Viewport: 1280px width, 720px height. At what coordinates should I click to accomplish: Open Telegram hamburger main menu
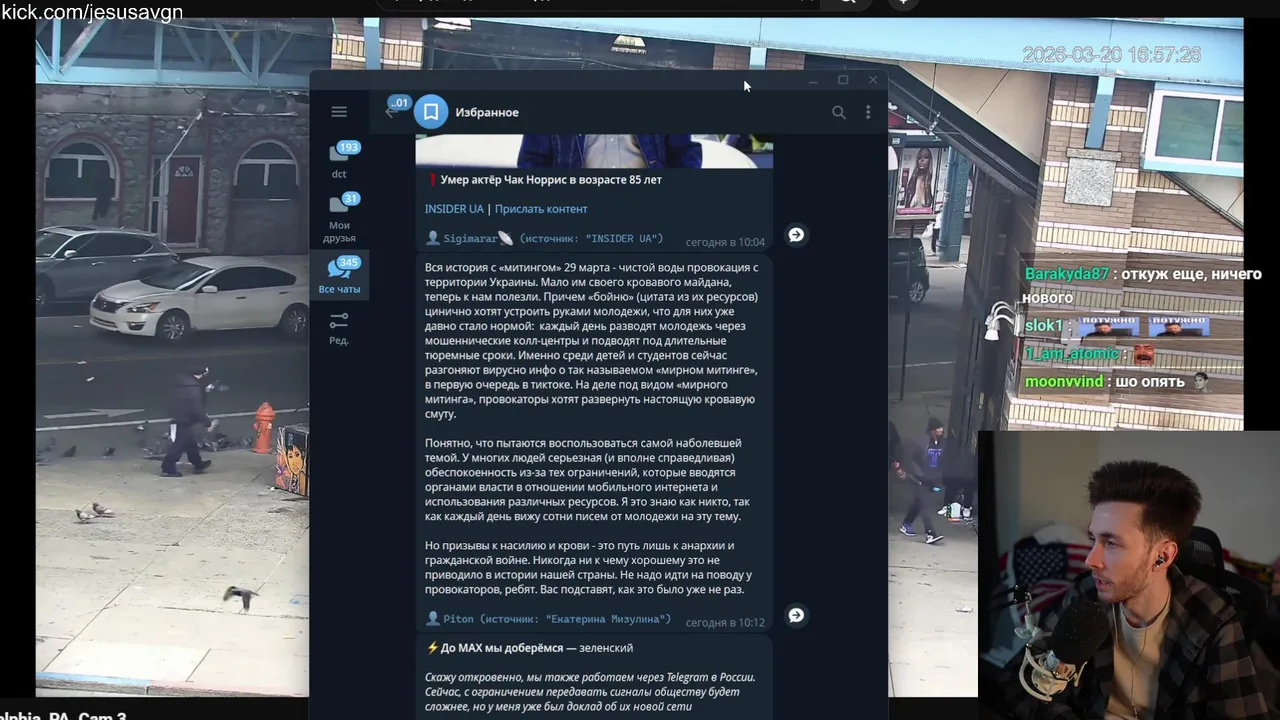pos(339,112)
